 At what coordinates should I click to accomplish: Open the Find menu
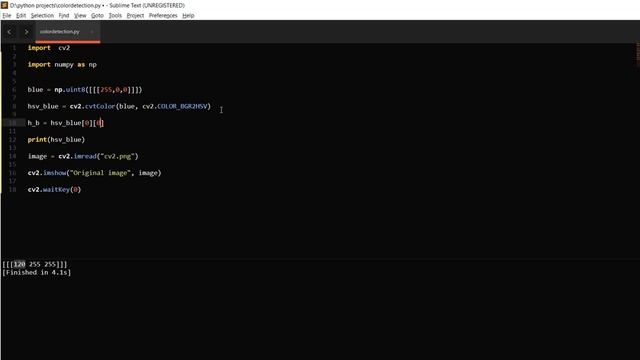64,16
